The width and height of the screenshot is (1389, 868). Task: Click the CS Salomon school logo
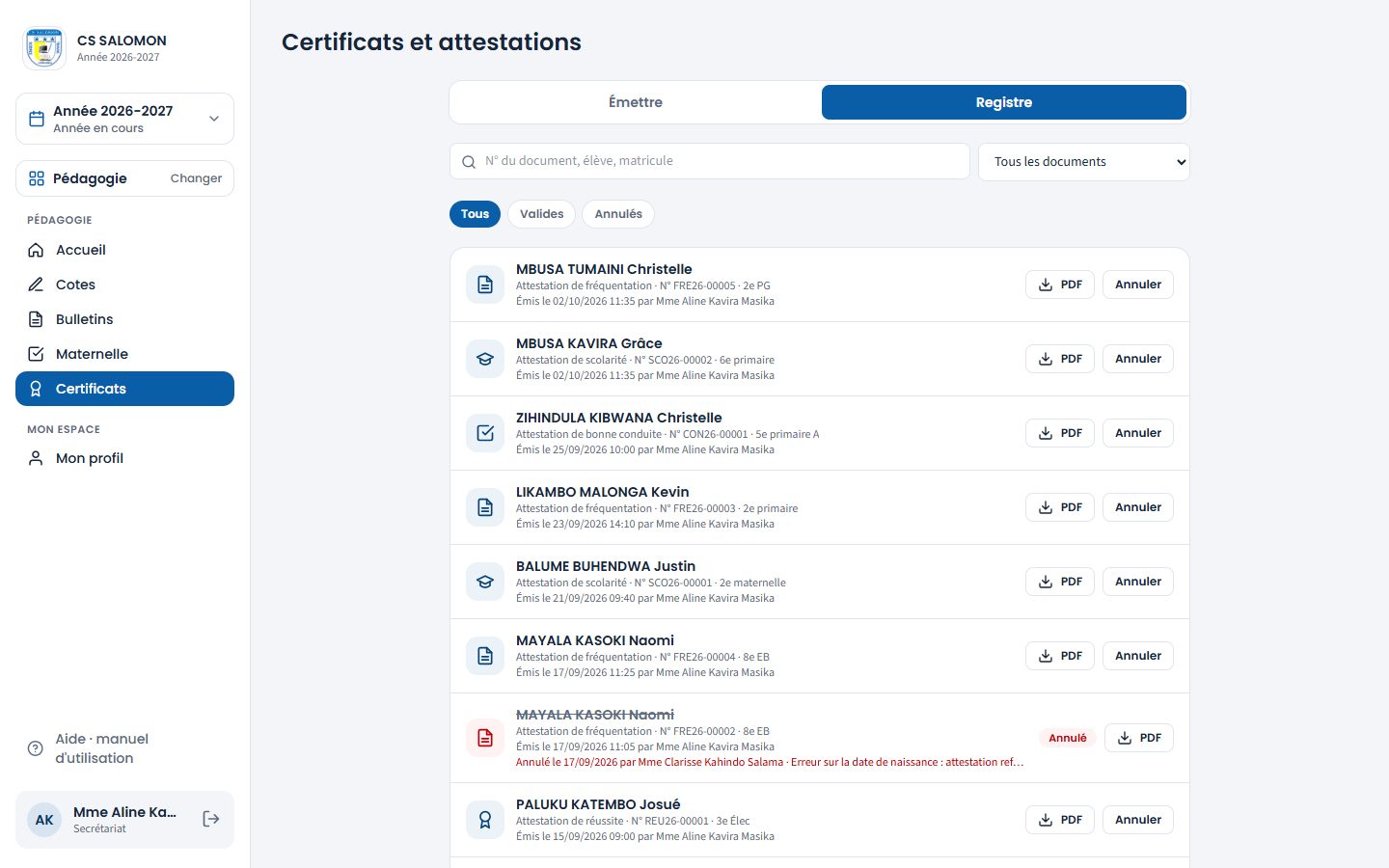pyautogui.click(x=44, y=48)
